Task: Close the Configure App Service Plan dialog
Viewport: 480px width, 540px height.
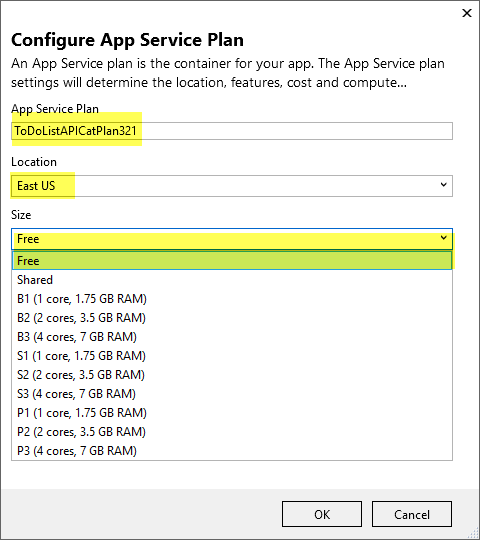Action: point(467,13)
